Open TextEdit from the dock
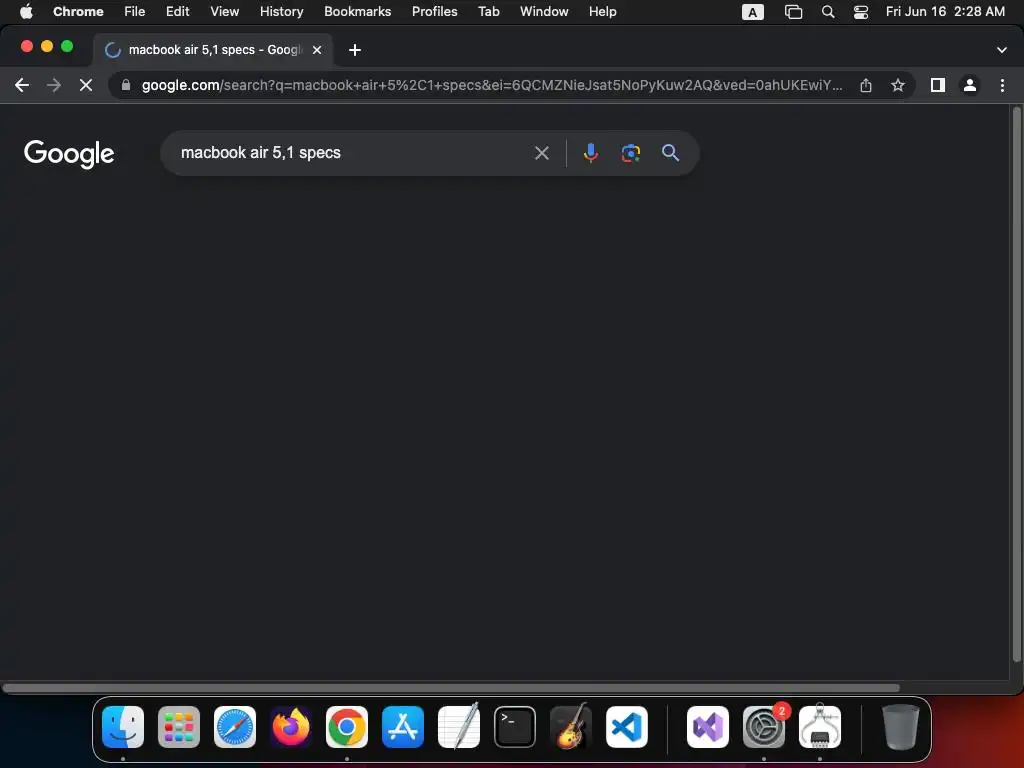 click(458, 727)
